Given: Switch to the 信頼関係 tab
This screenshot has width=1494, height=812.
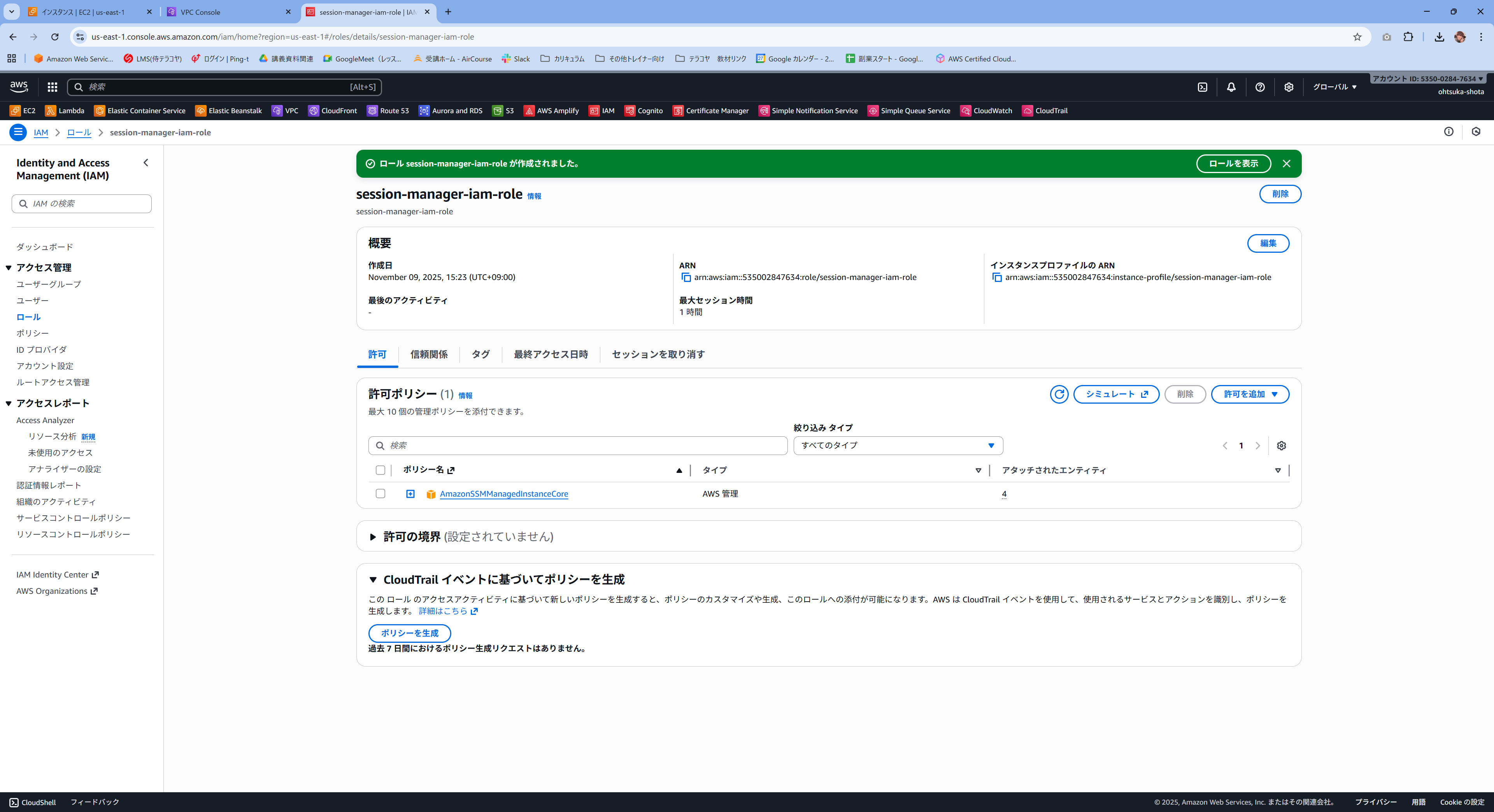Looking at the screenshot, I should click(x=429, y=354).
